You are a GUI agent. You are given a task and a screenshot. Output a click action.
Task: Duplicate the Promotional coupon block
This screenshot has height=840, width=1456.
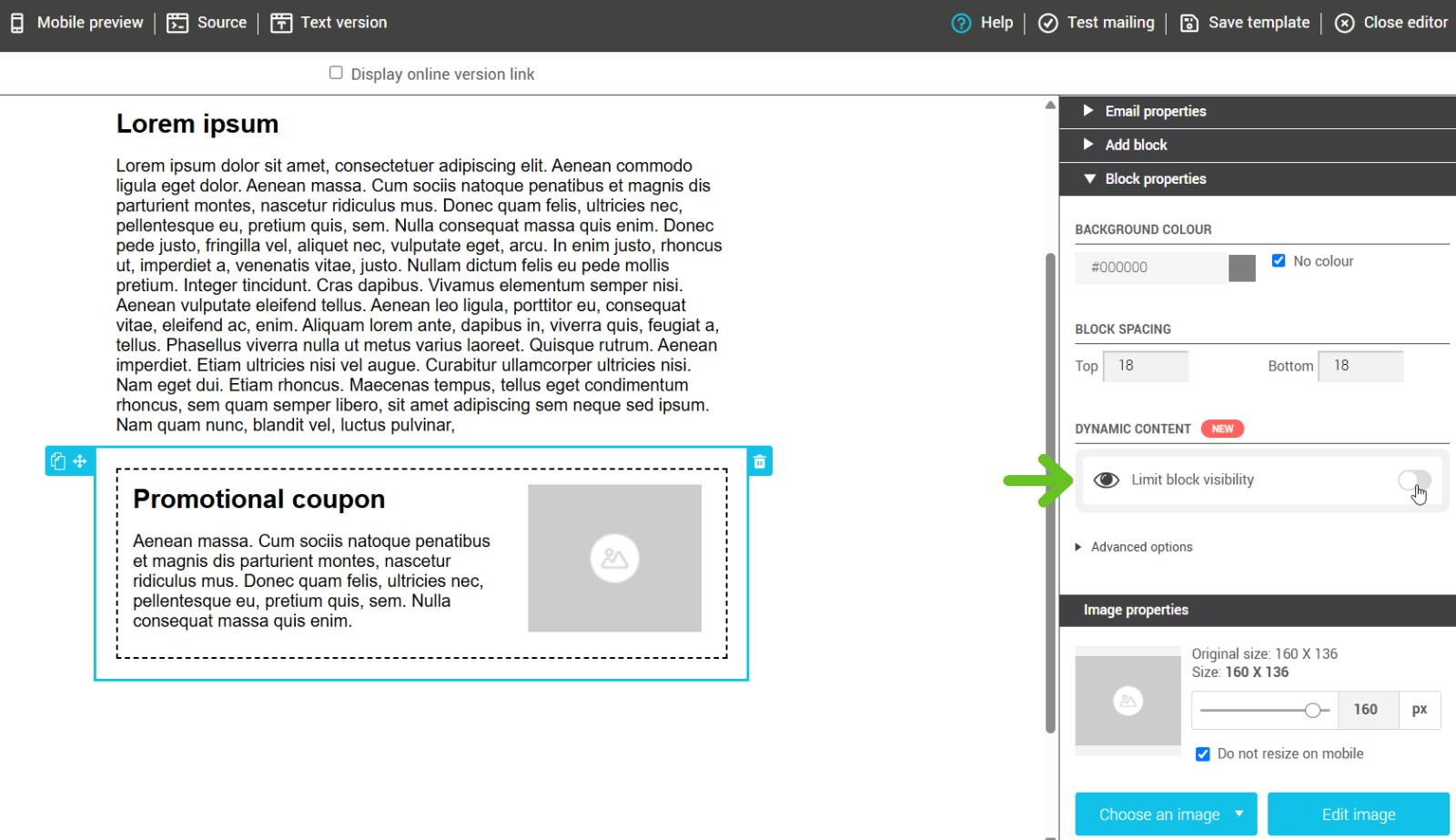coord(58,461)
